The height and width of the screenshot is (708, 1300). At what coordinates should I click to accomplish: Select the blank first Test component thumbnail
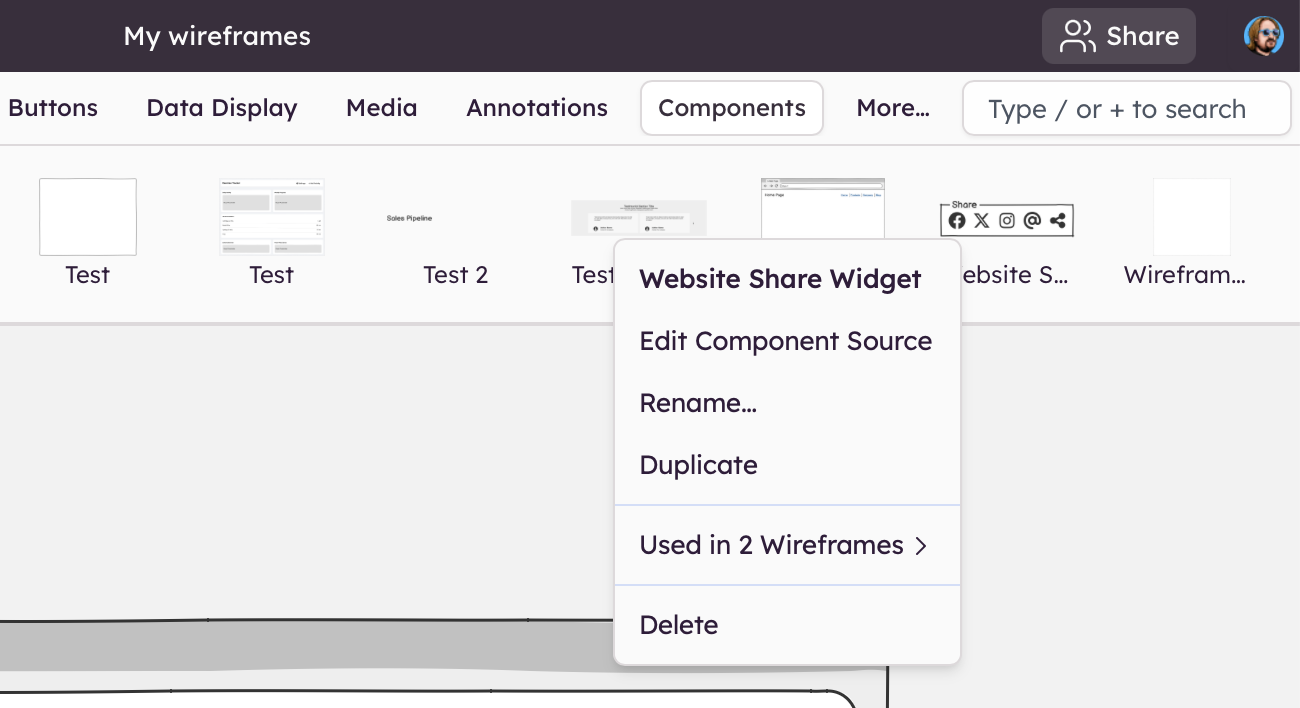pyautogui.click(x=88, y=217)
